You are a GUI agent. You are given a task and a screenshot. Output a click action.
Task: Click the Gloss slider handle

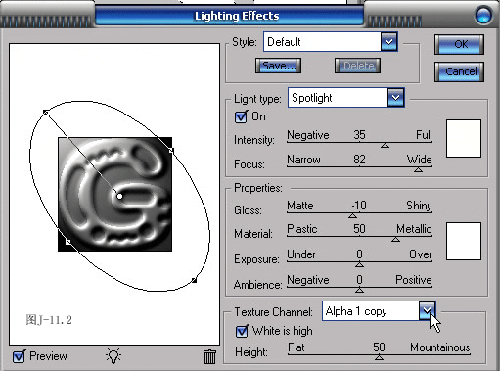click(x=352, y=216)
